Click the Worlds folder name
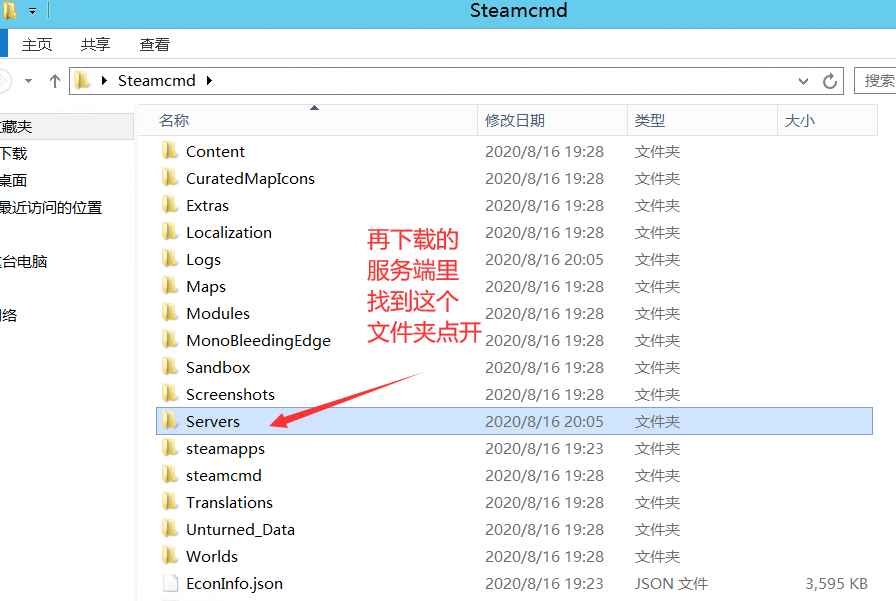 coord(211,556)
